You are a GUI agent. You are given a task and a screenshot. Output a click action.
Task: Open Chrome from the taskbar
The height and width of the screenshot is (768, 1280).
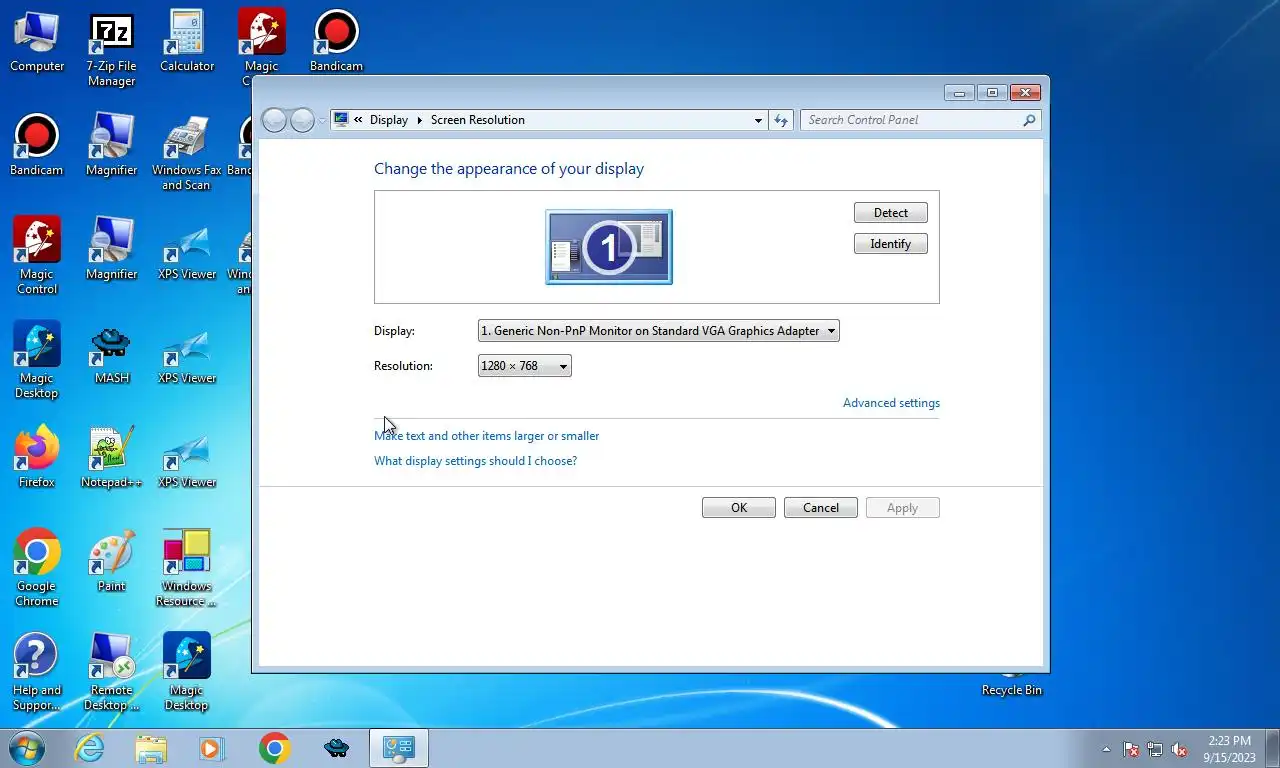click(x=274, y=748)
